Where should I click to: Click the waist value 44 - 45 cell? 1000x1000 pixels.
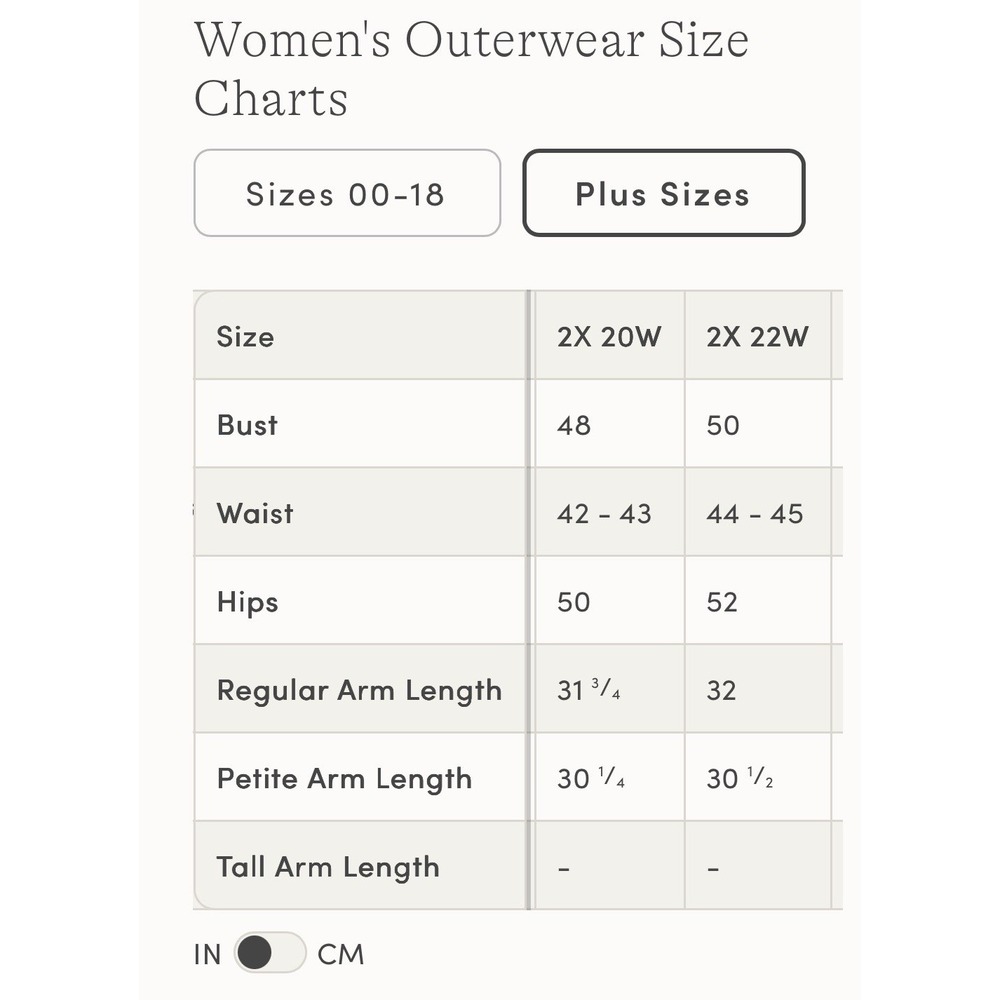click(x=758, y=512)
